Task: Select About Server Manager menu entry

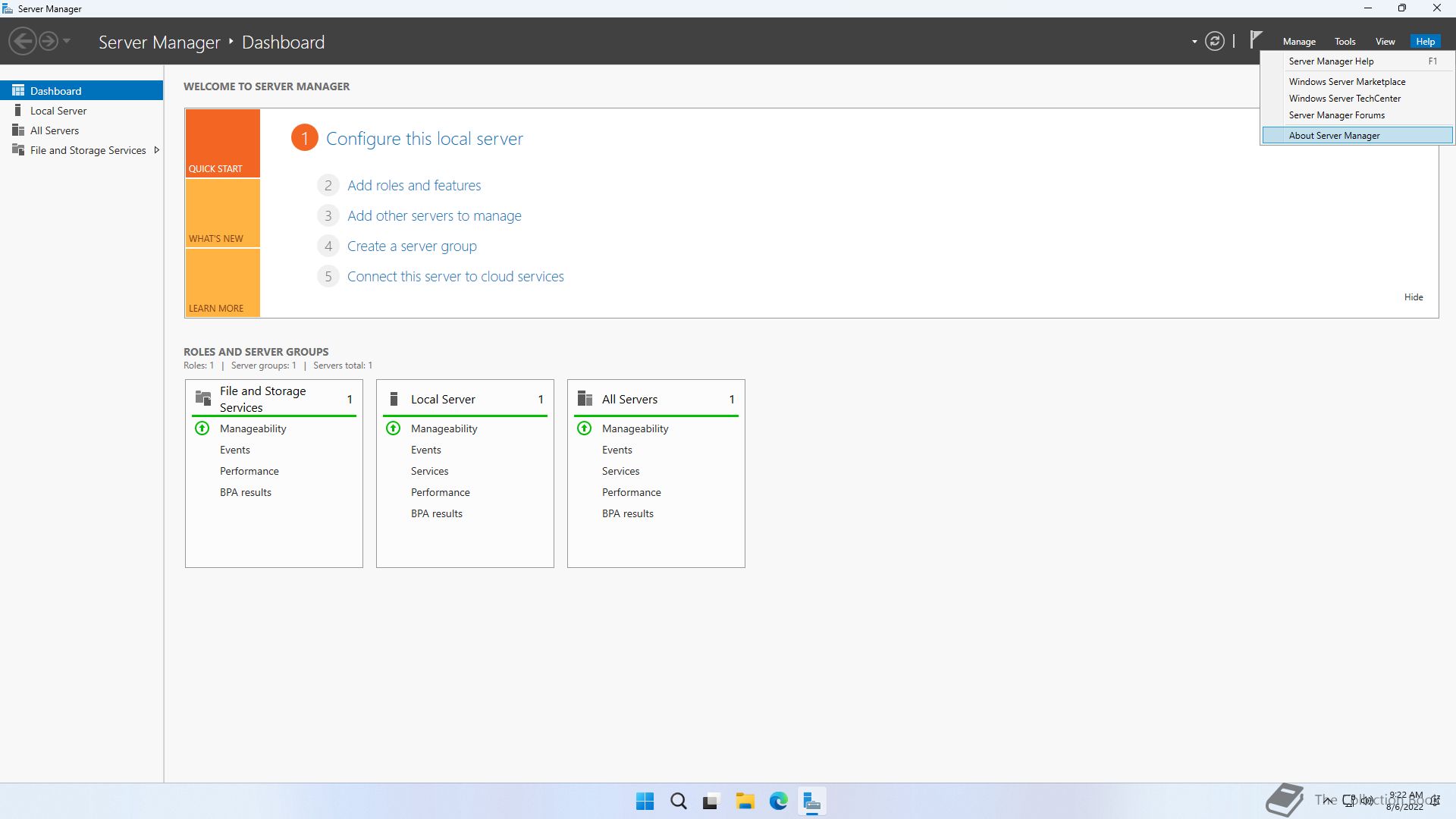Action: (1334, 136)
